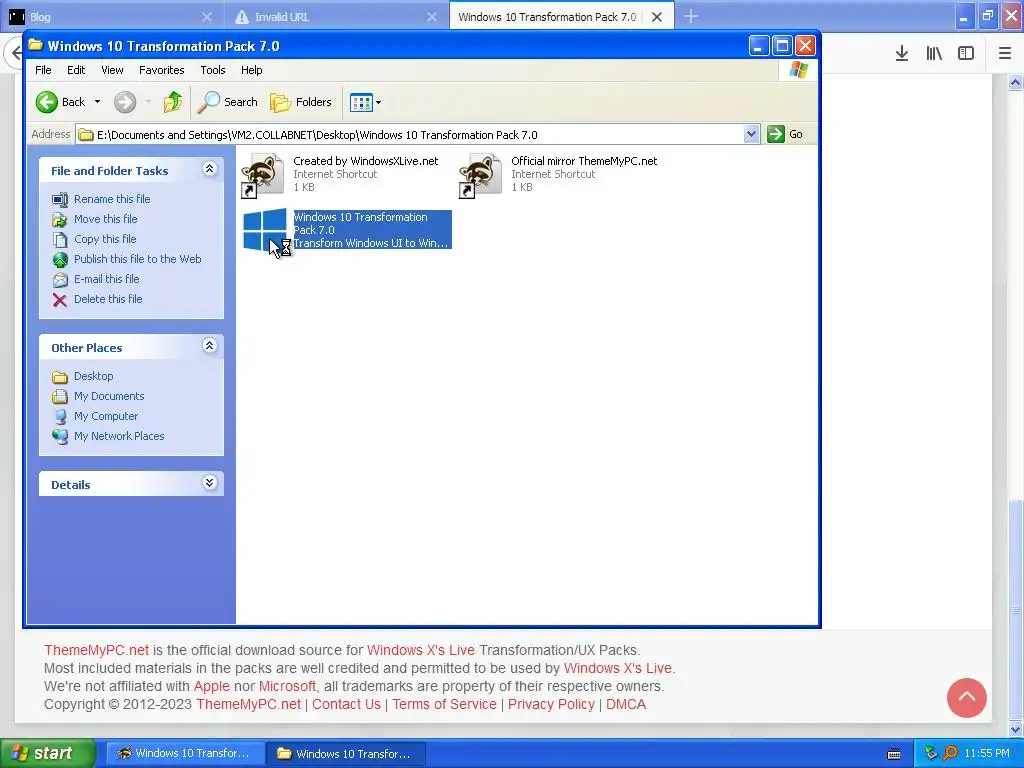This screenshot has width=1024, height=768.
Task: Select the Windows 10 Transformation Pack logo icon
Action: pos(264,230)
